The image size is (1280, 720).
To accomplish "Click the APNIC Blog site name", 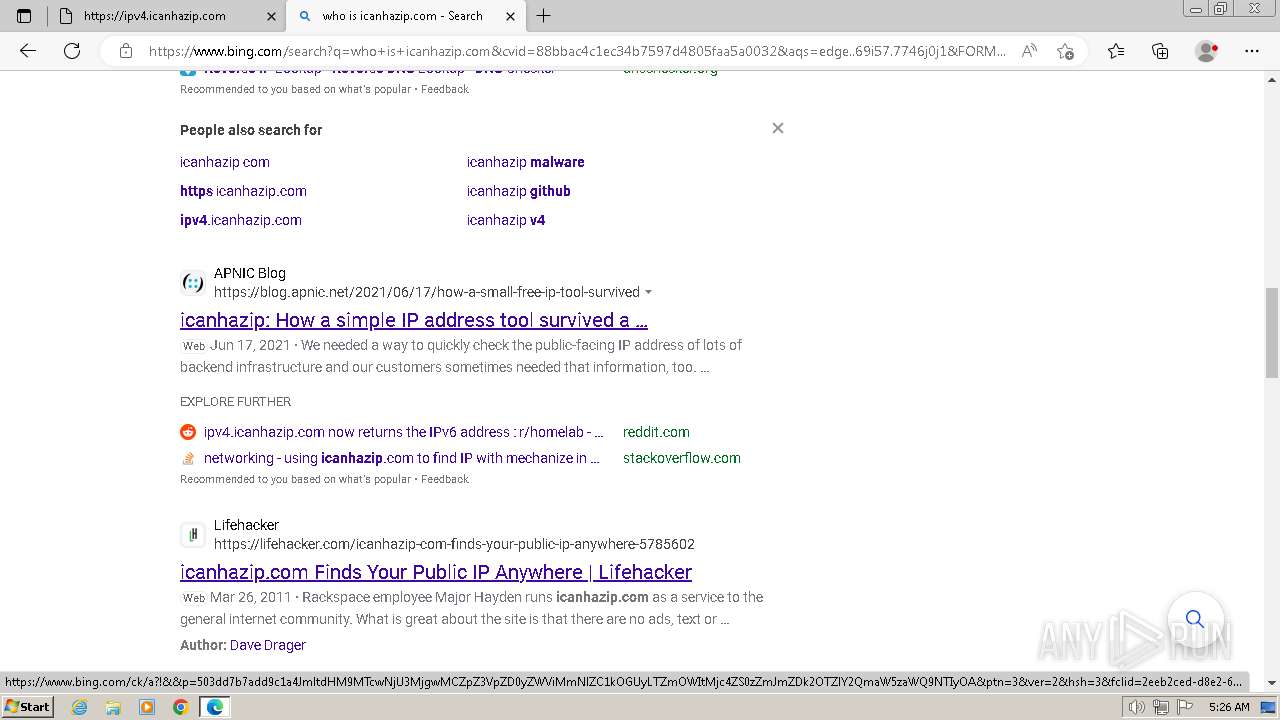I will pyautogui.click(x=250, y=273).
